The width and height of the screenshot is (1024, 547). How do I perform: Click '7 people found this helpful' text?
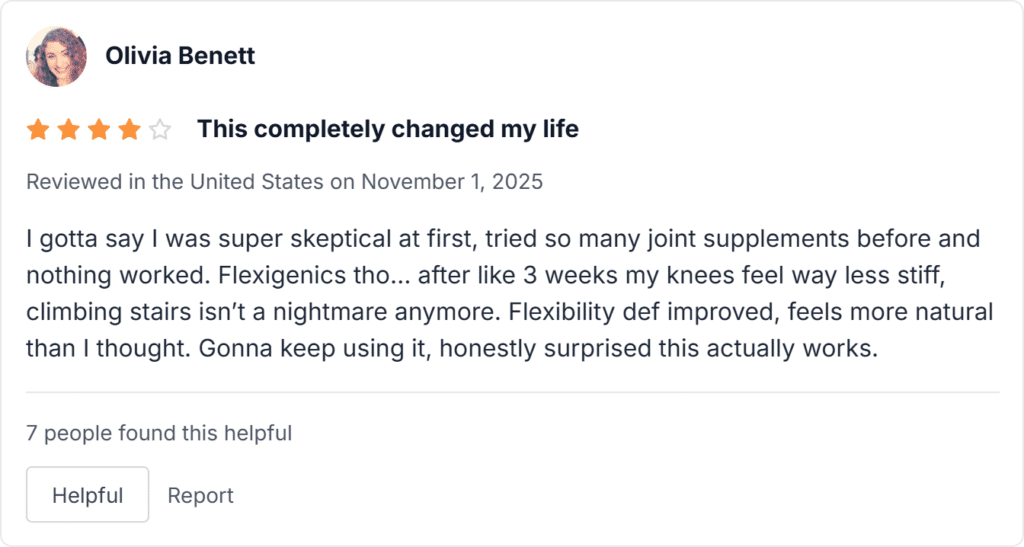pyautogui.click(x=159, y=433)
